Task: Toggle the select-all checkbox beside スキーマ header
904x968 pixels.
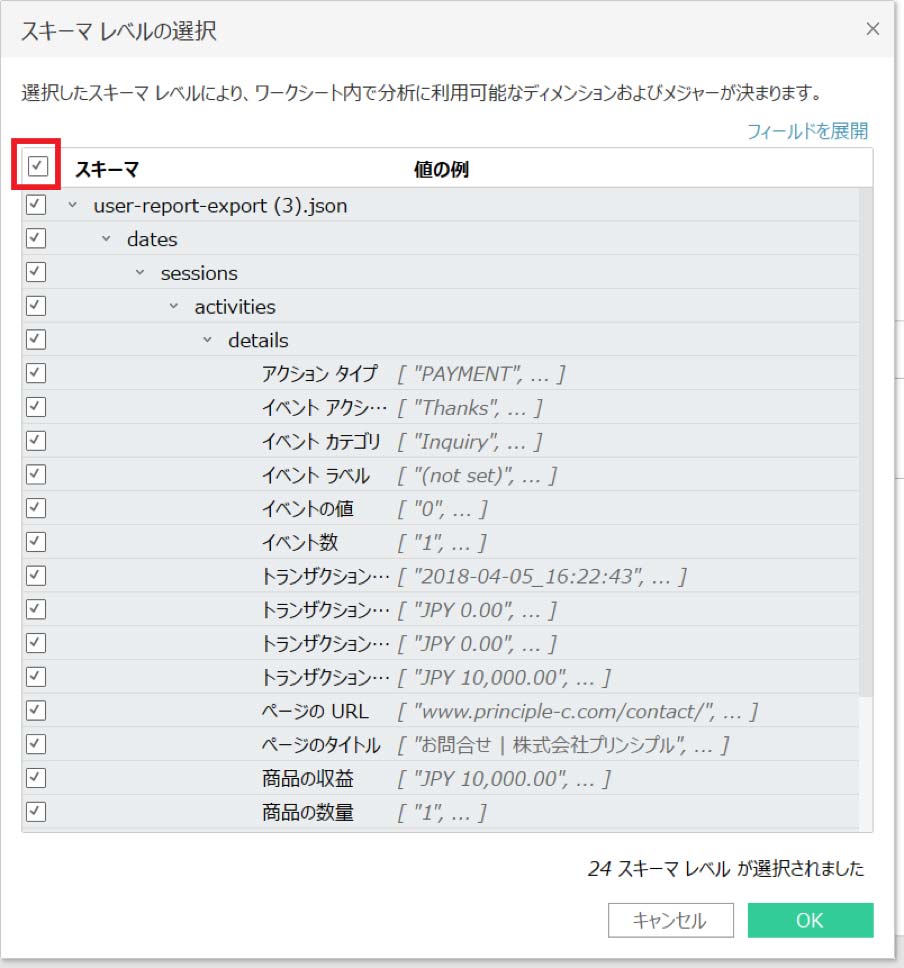Action: [37, 167]
